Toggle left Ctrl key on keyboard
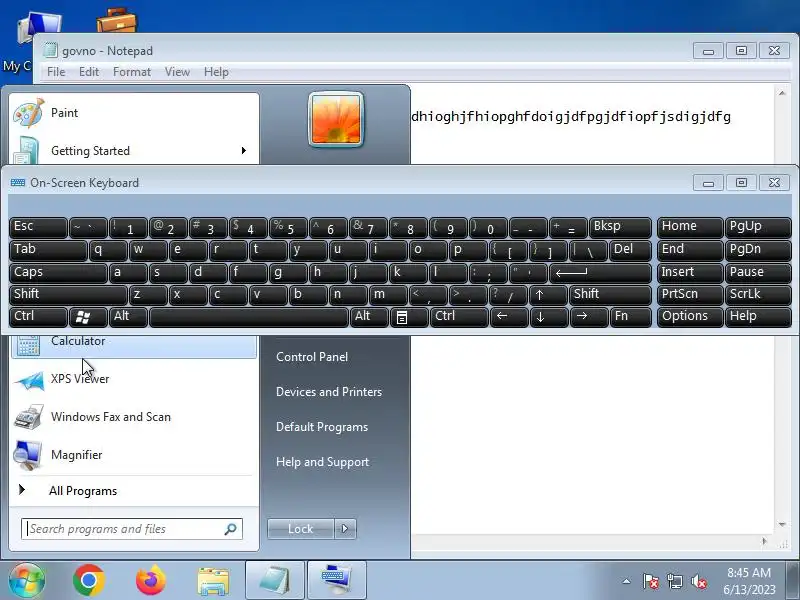This screenshot has width=800, height=600. [38, 317]
